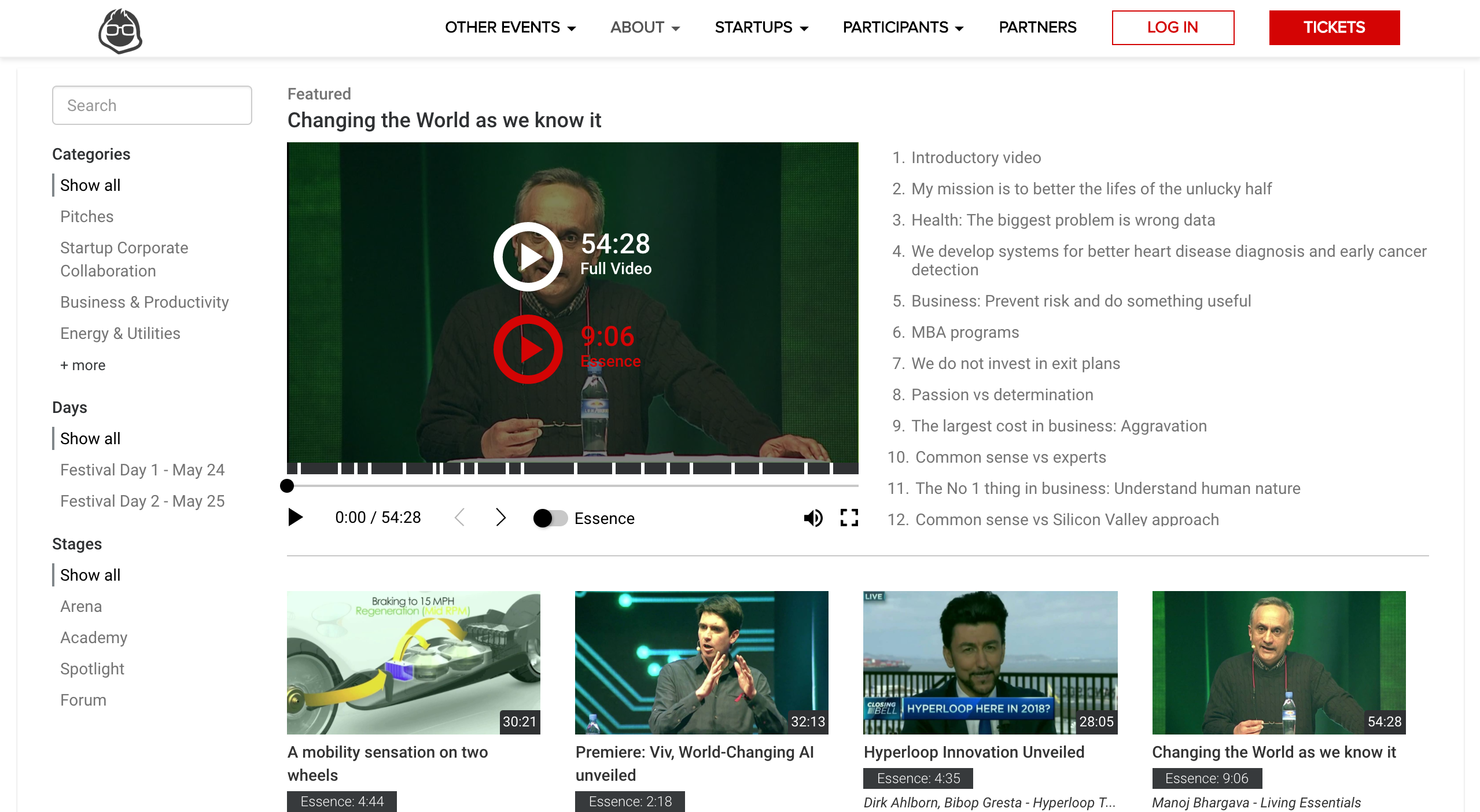Screen dimensions: 1480x812
Task: Click the Log In button
Action: [x=1172, y=27]
